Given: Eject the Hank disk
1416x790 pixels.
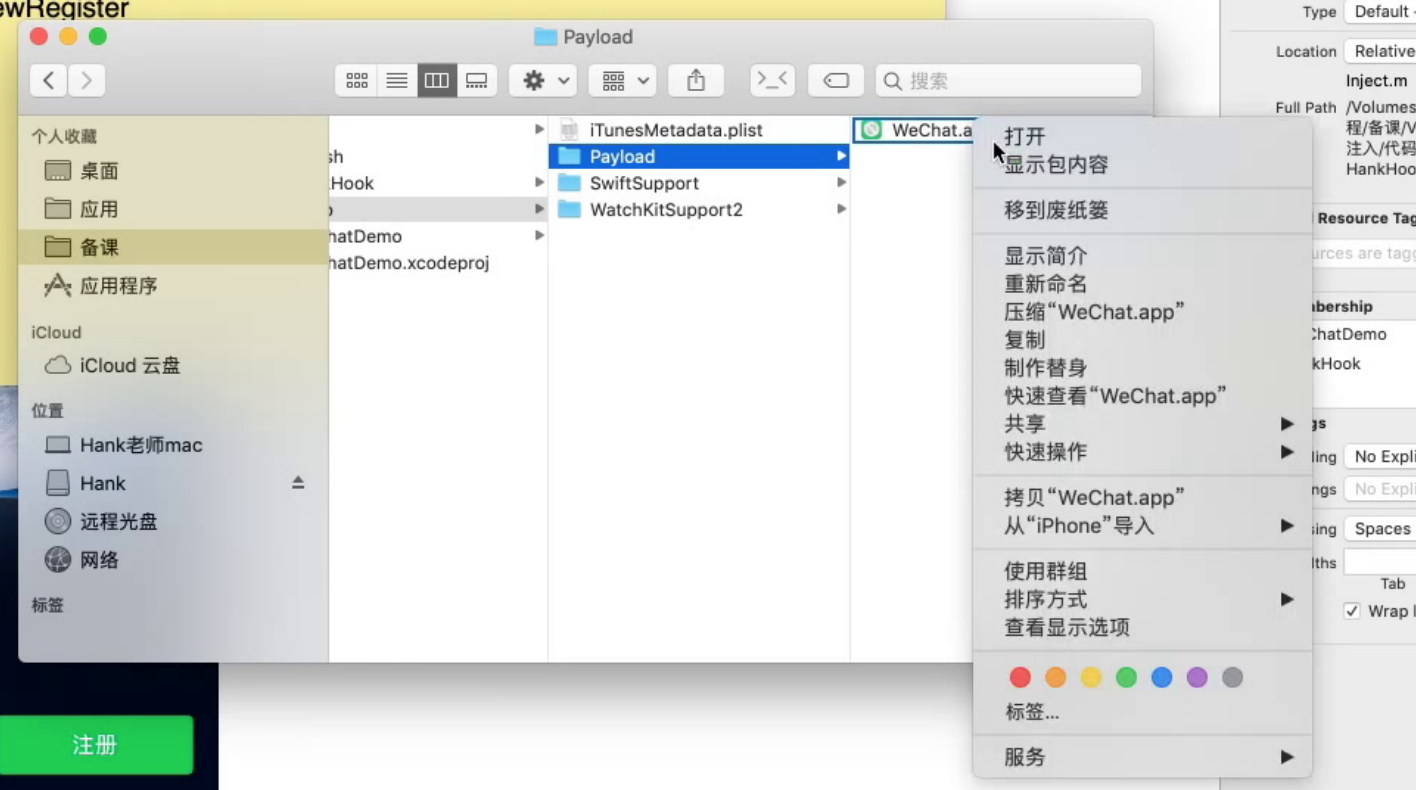Looking at the screenshot, I should coord(298,483).
